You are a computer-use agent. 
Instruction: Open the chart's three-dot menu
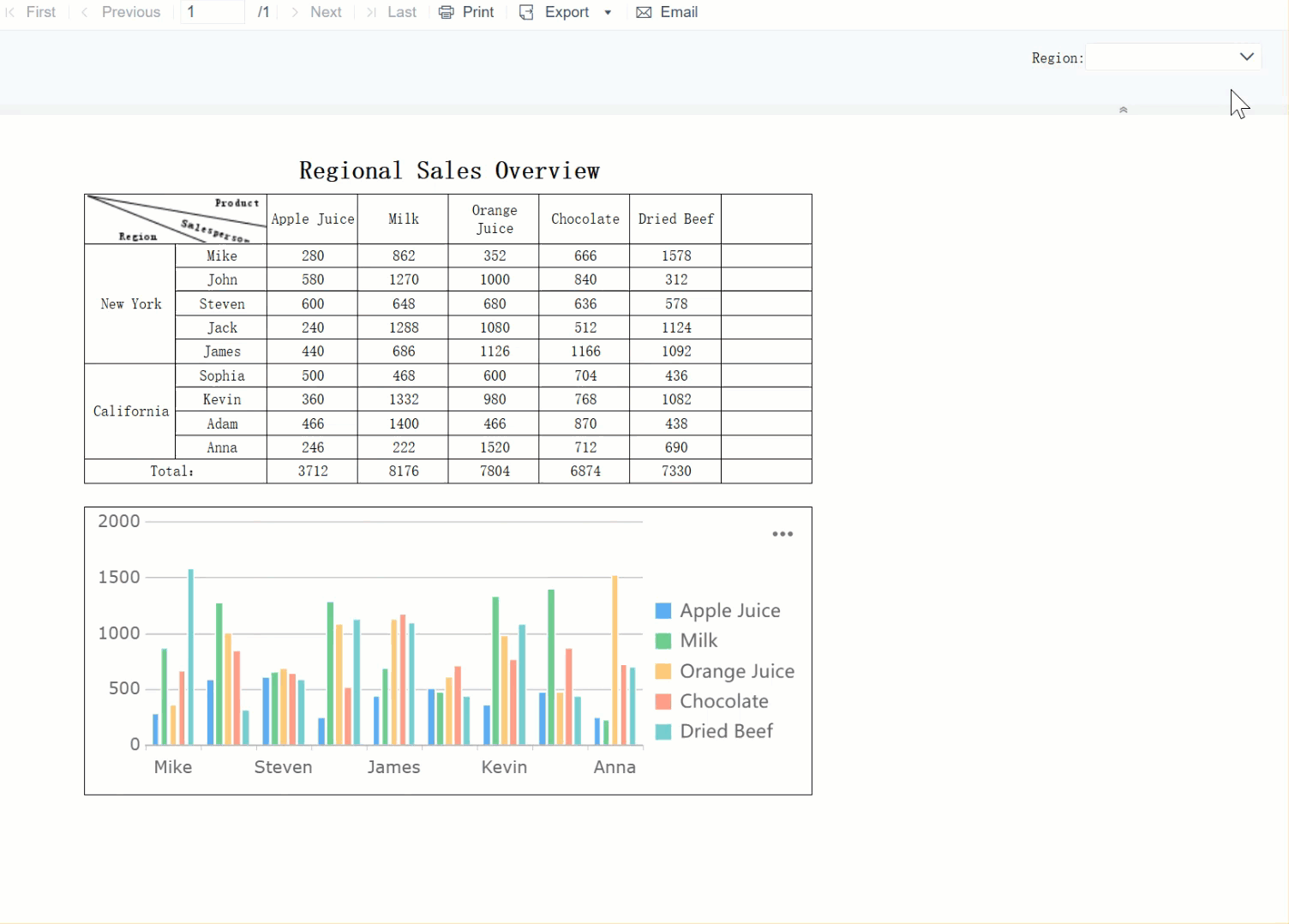tap(782, 534)
